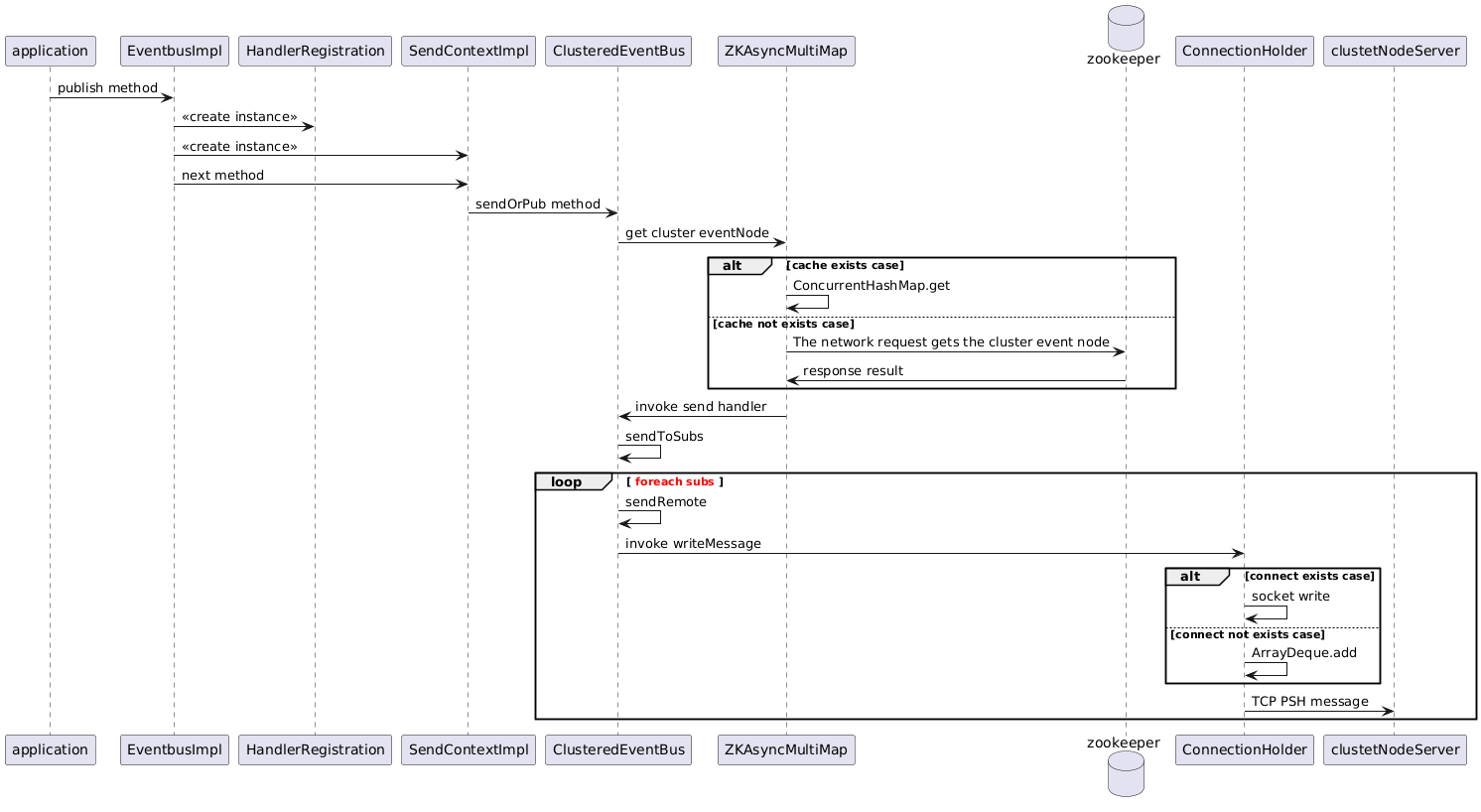Viewport: 1481px width, 812px height.
Task: Select the bottom SendContextImpl participant box
Action: (x=469, y=749)
